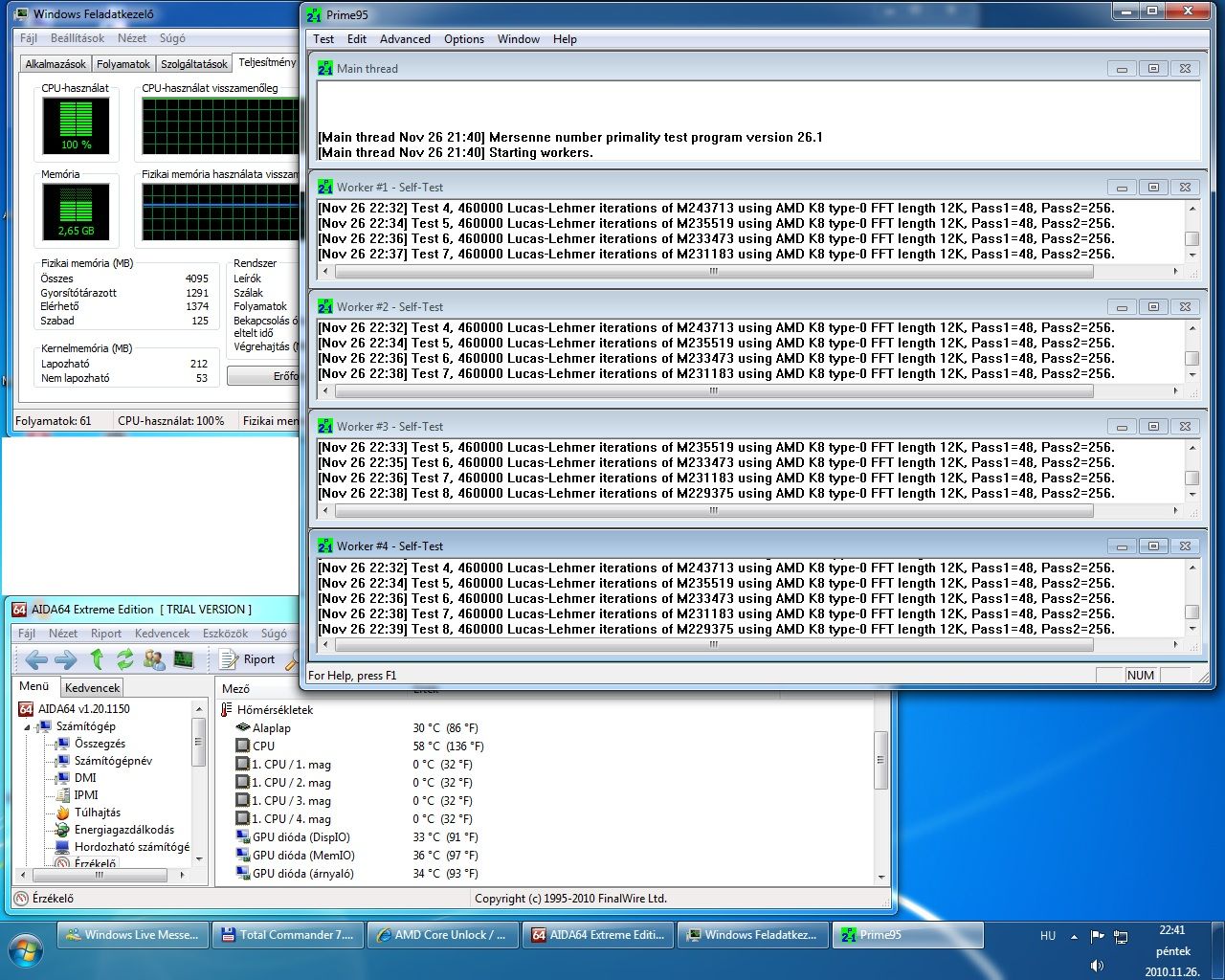Click Érzékelő icon in AIDA64 status bar
Viewport: 1225px width, 980px height.
click(21, 899)
